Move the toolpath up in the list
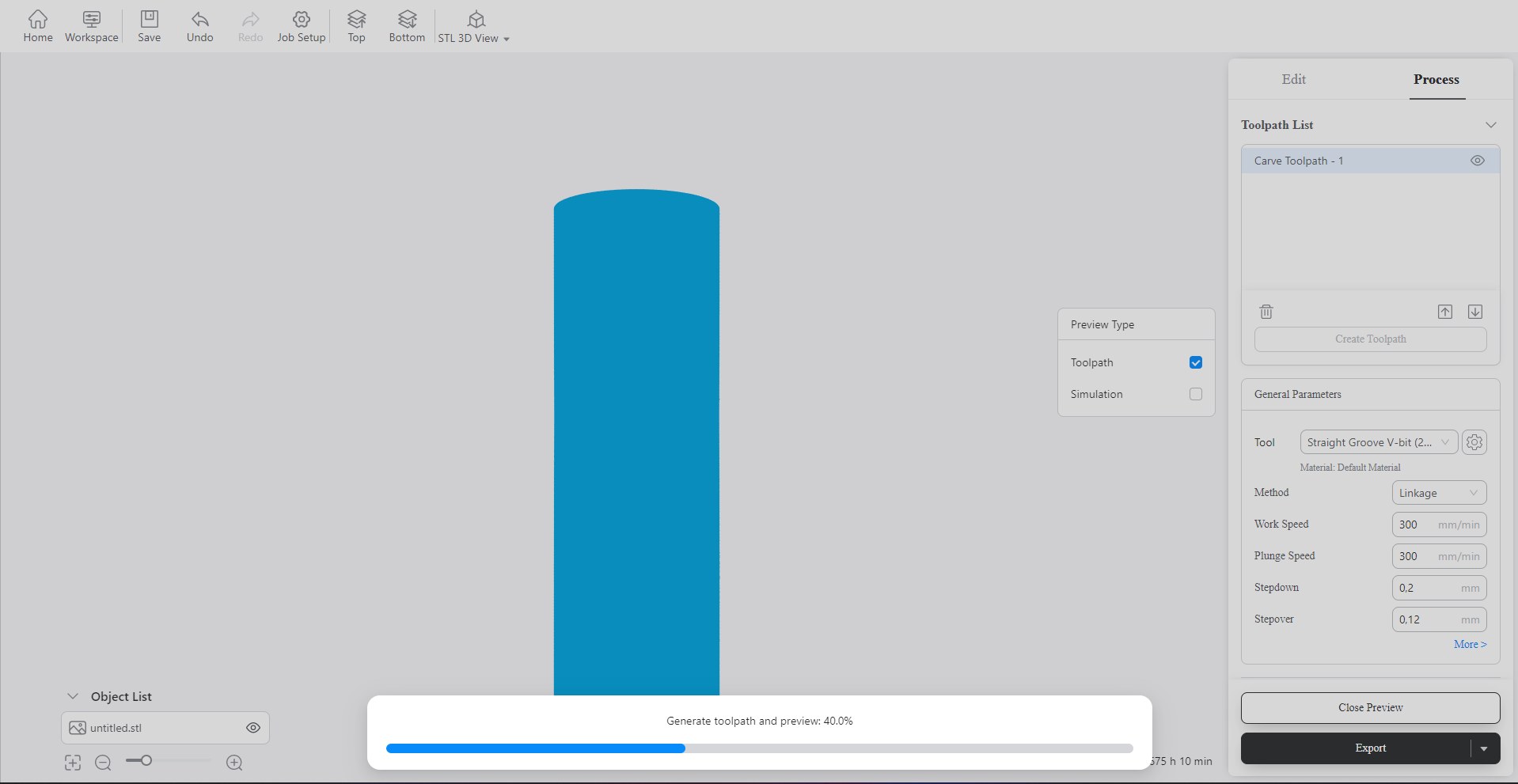 coord(1445,312)
